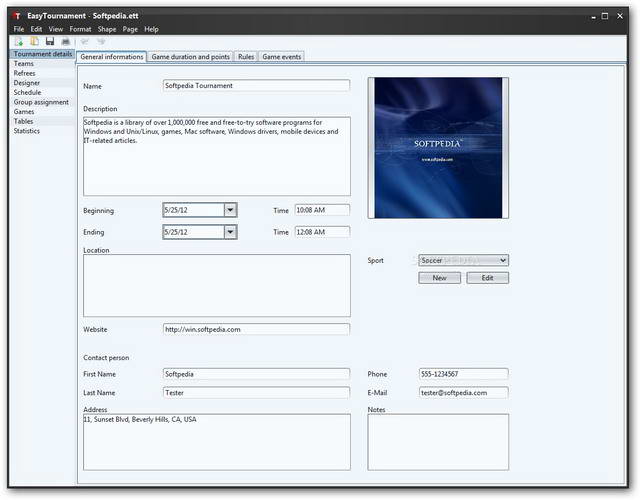640x500 pixels.
Task: Click inside the Description text area
Action: click(217, 156)
